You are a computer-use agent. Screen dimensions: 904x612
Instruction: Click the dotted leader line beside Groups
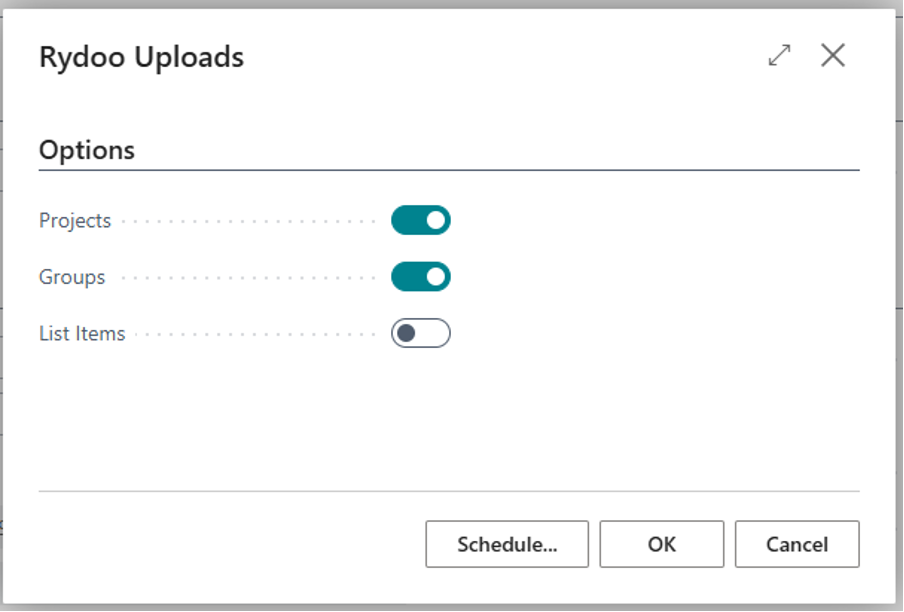tap(250, 278)
